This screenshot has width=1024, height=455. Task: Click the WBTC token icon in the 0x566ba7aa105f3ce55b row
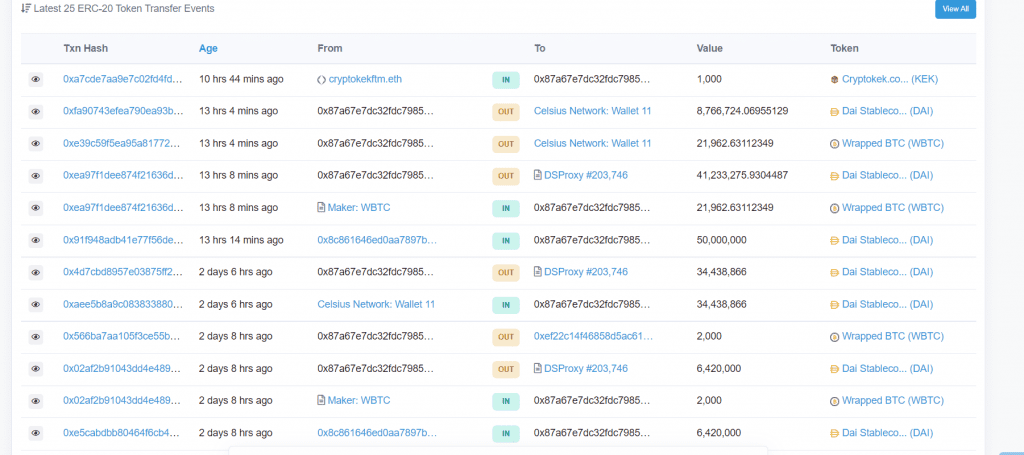tap(835, 337)
